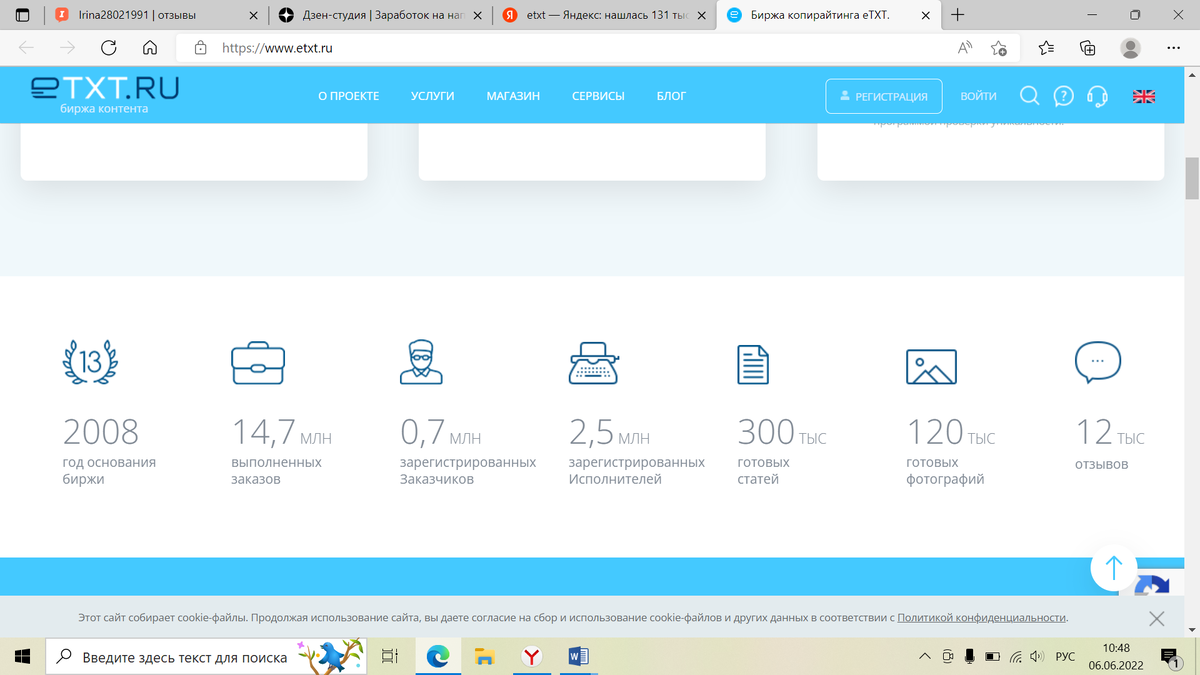Switch to the Дзен-студия tab

(x=380, y=15)
